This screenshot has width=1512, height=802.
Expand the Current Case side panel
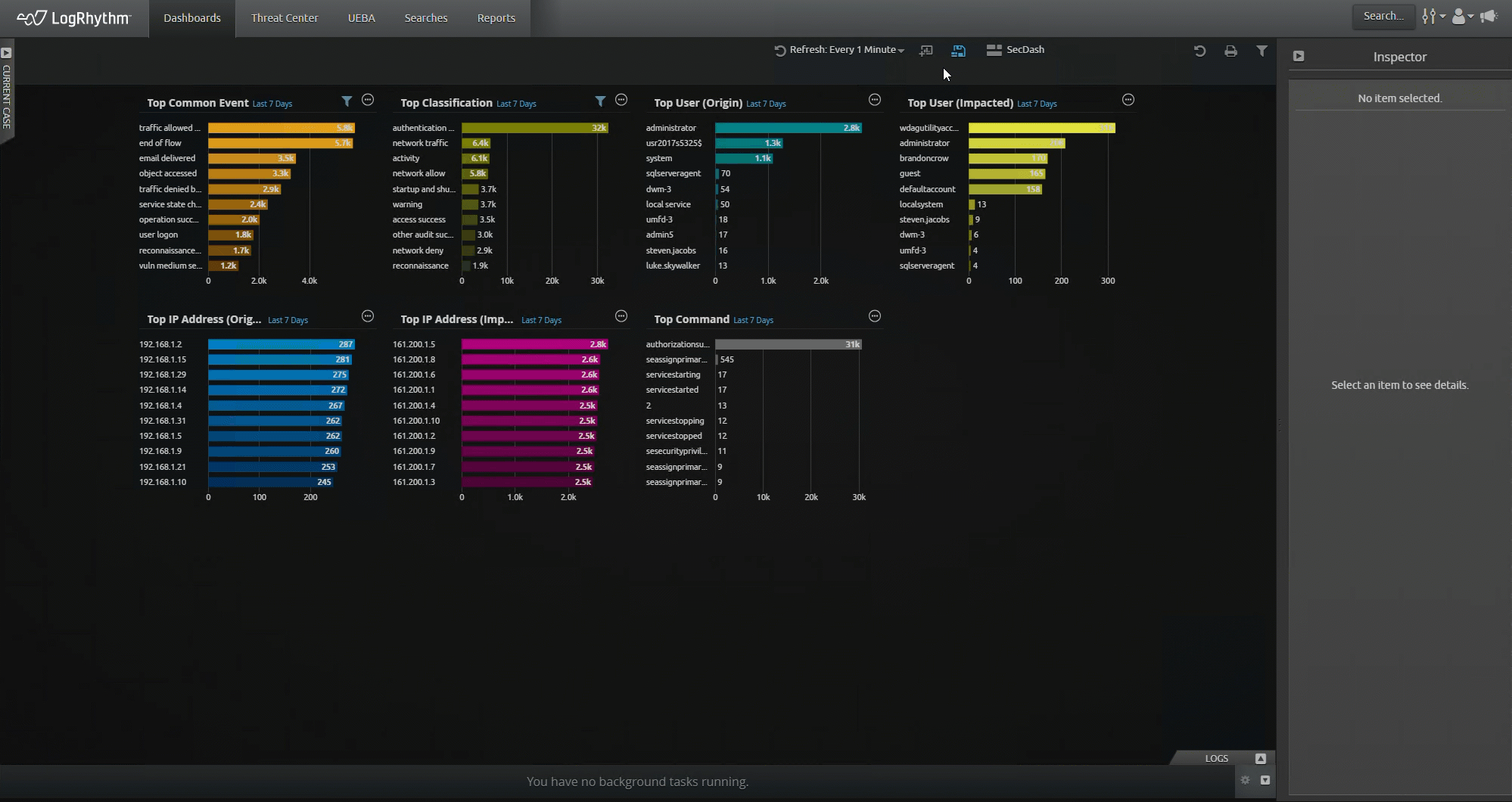[6, 53]
